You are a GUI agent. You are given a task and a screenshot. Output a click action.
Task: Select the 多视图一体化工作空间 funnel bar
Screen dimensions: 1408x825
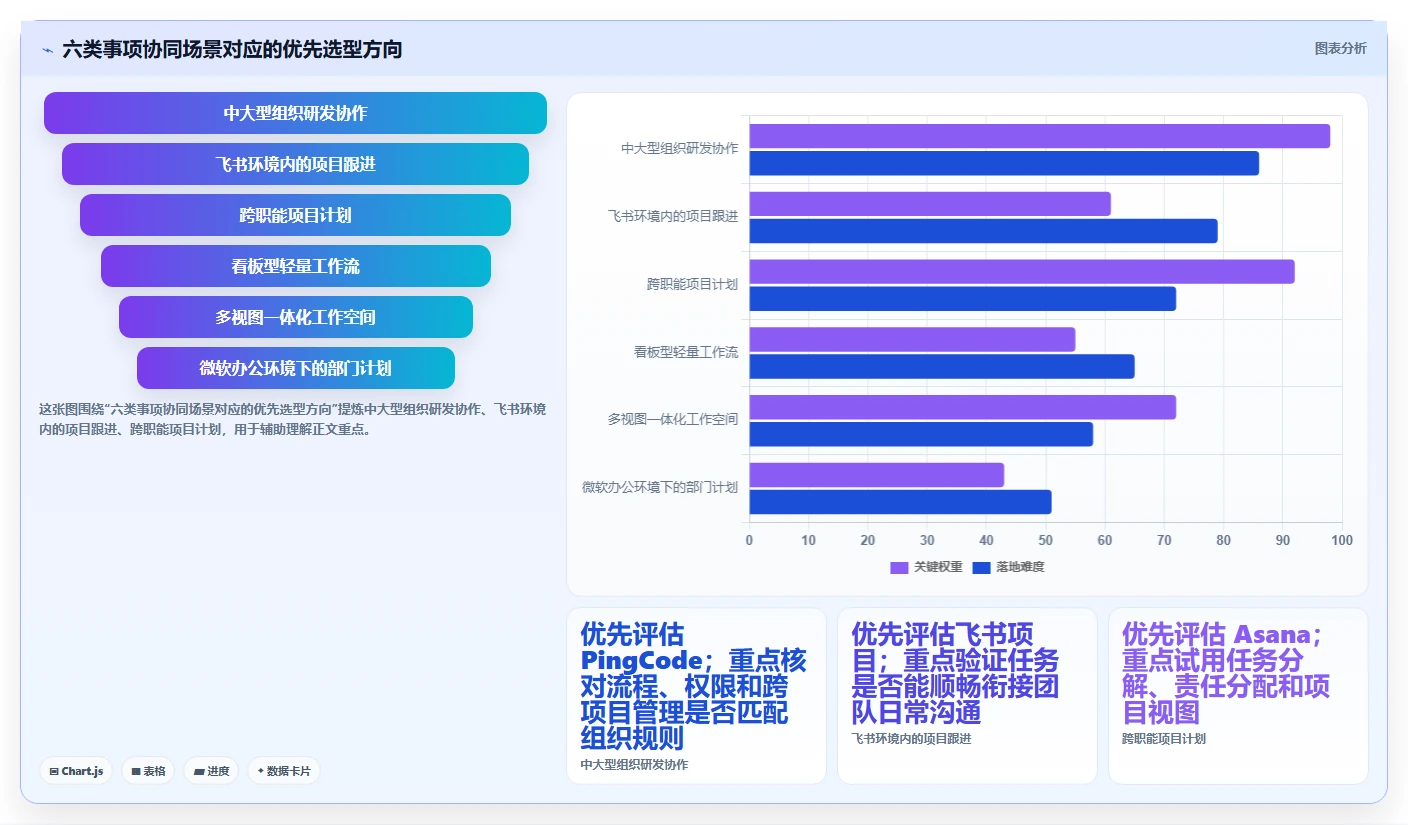[295, 317]
